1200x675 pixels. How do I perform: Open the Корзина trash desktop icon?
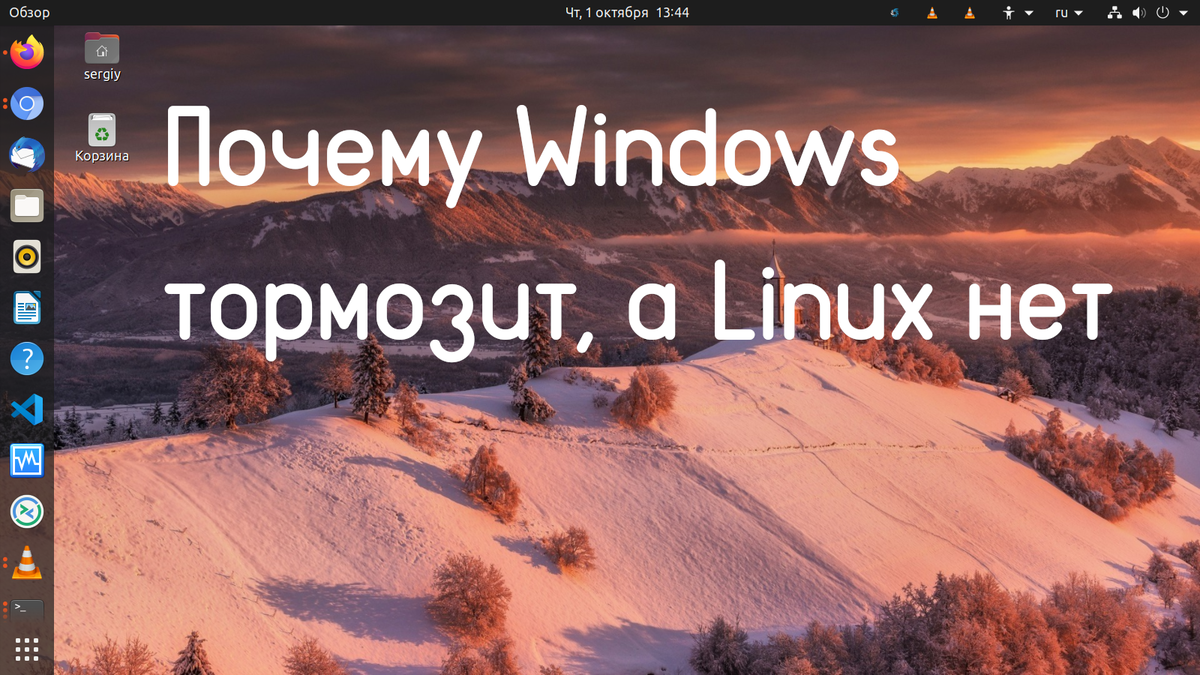102,138
